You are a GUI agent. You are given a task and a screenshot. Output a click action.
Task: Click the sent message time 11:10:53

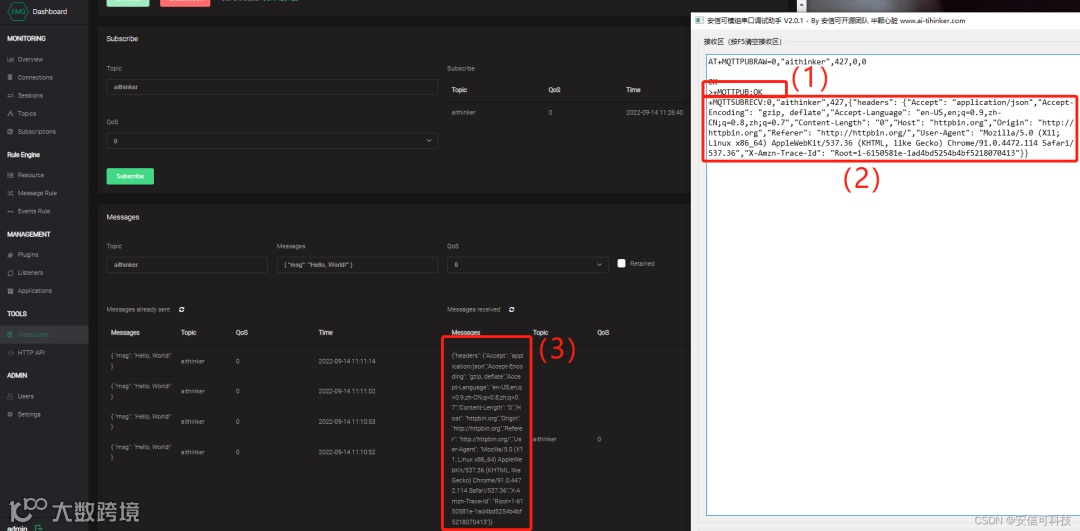[346, 421]
